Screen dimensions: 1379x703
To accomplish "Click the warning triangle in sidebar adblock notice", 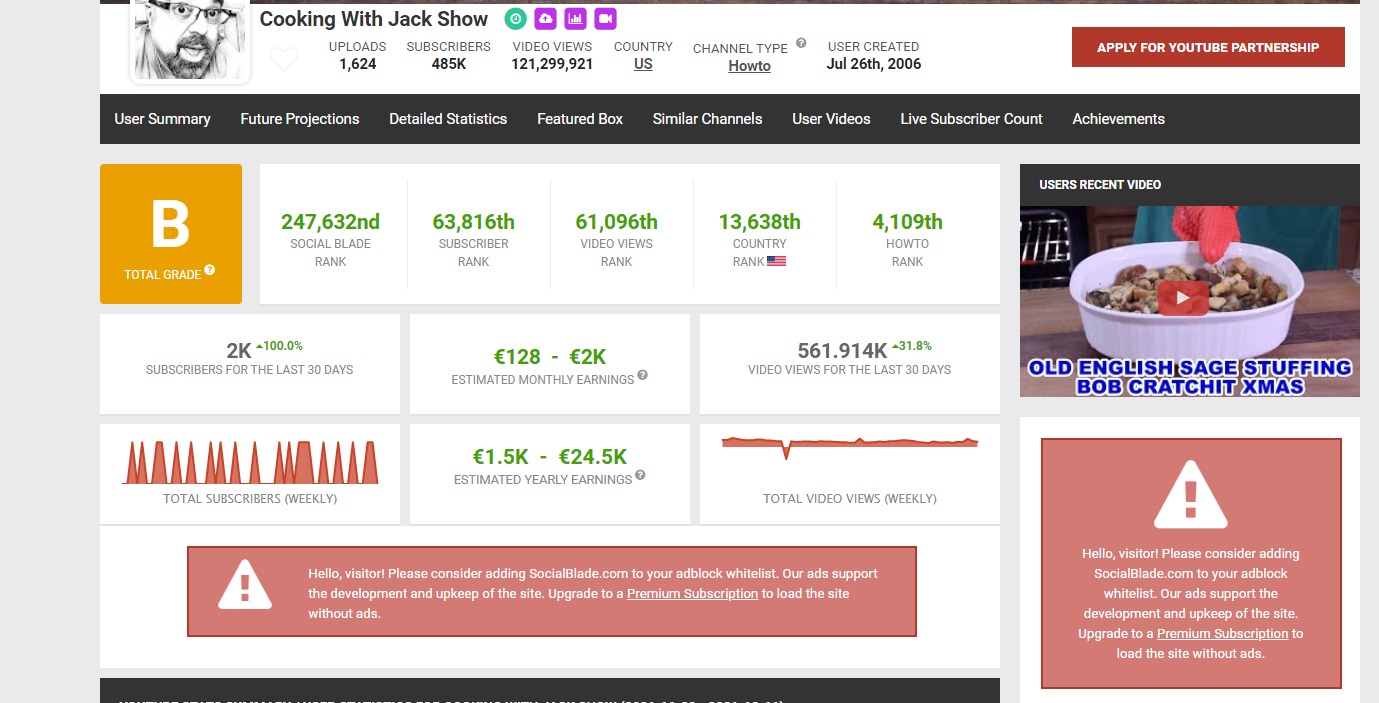I will click(x=1190, y=494).
